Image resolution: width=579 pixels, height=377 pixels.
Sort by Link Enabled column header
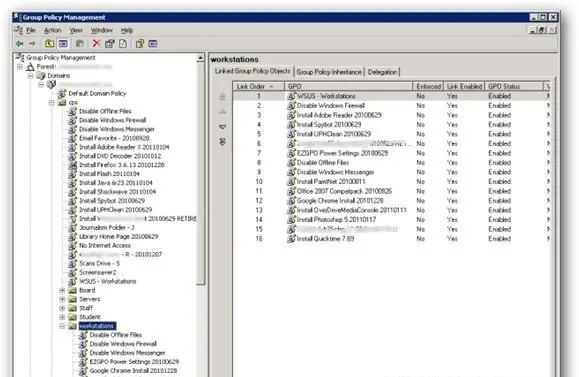coord(464,86)
